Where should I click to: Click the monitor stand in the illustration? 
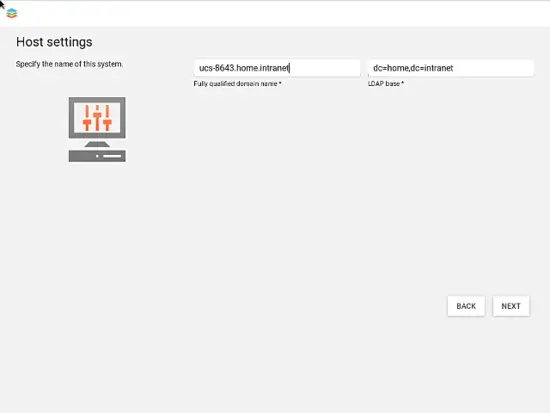(97, 144)
